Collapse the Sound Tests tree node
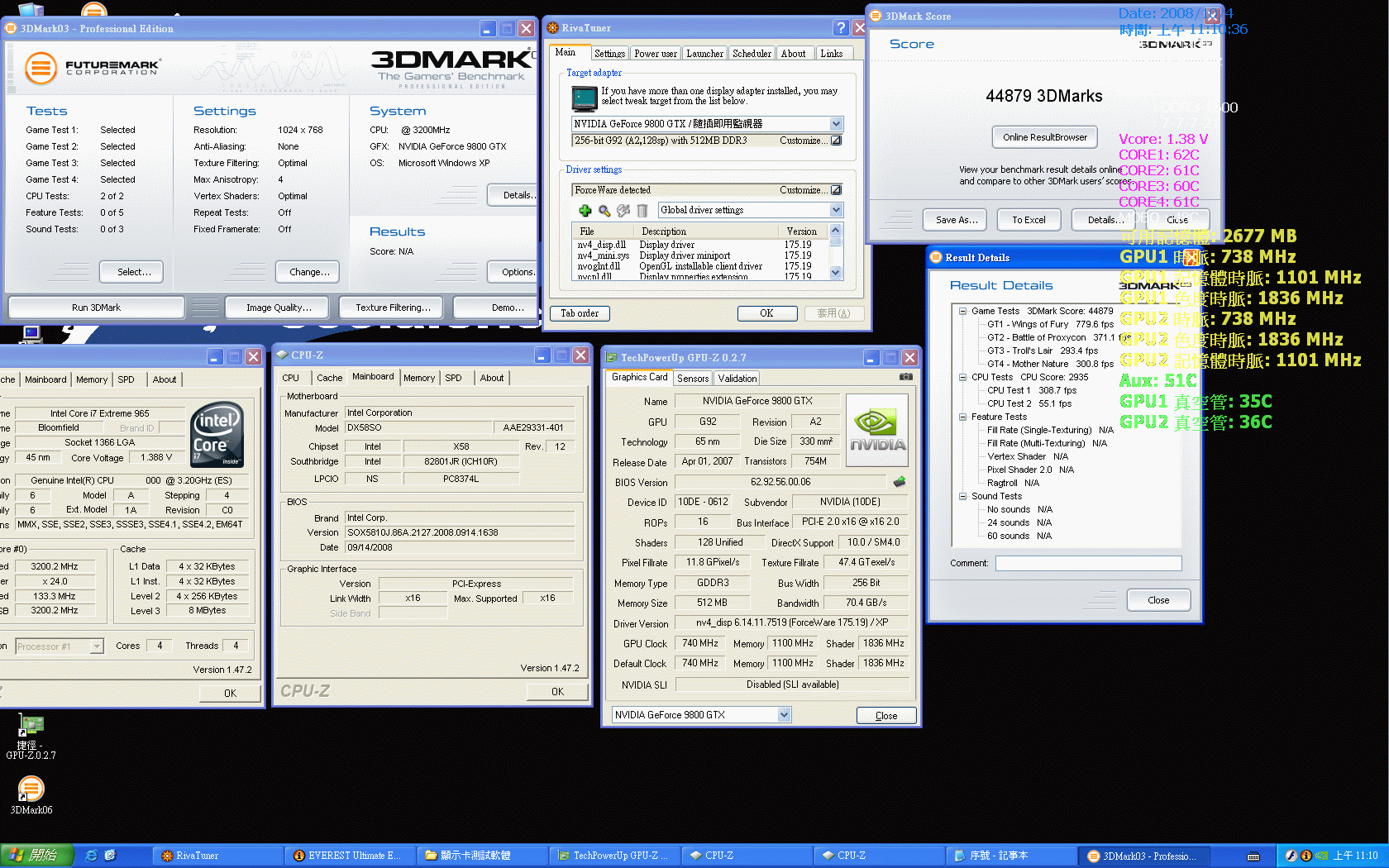The width and height of the screenshot is (1389, 868). [x=963, y=496]
